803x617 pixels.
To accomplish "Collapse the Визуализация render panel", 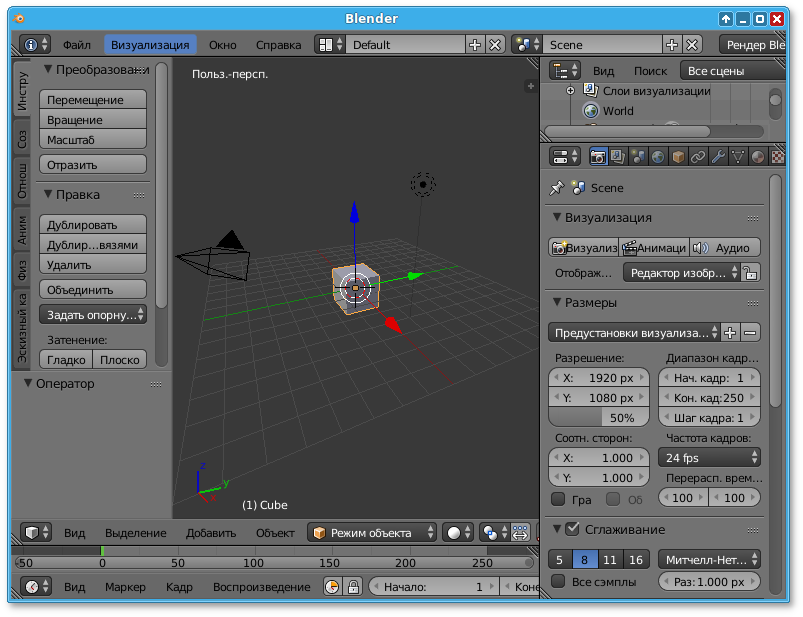I will coord(557,217).
